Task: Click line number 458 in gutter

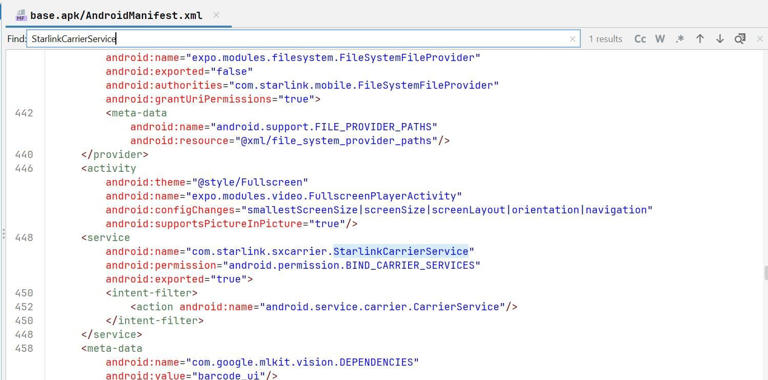Action: point(24,348)
